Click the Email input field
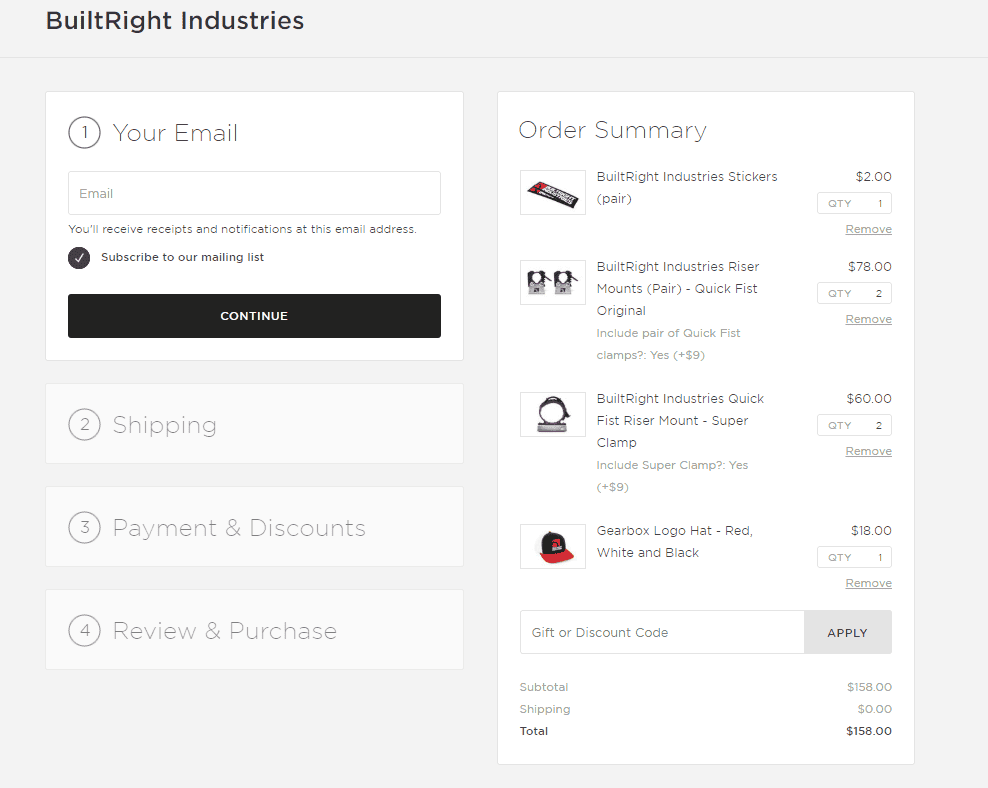The width and height of the screenshot is (988, 788). [x=254, y=193]
